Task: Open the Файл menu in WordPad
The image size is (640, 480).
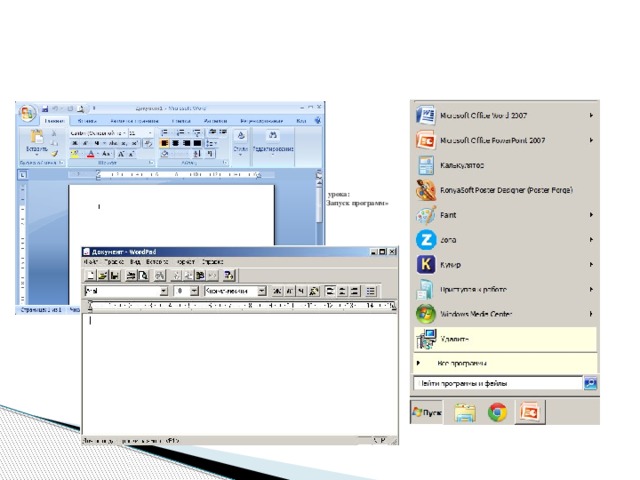Action: 91,262
